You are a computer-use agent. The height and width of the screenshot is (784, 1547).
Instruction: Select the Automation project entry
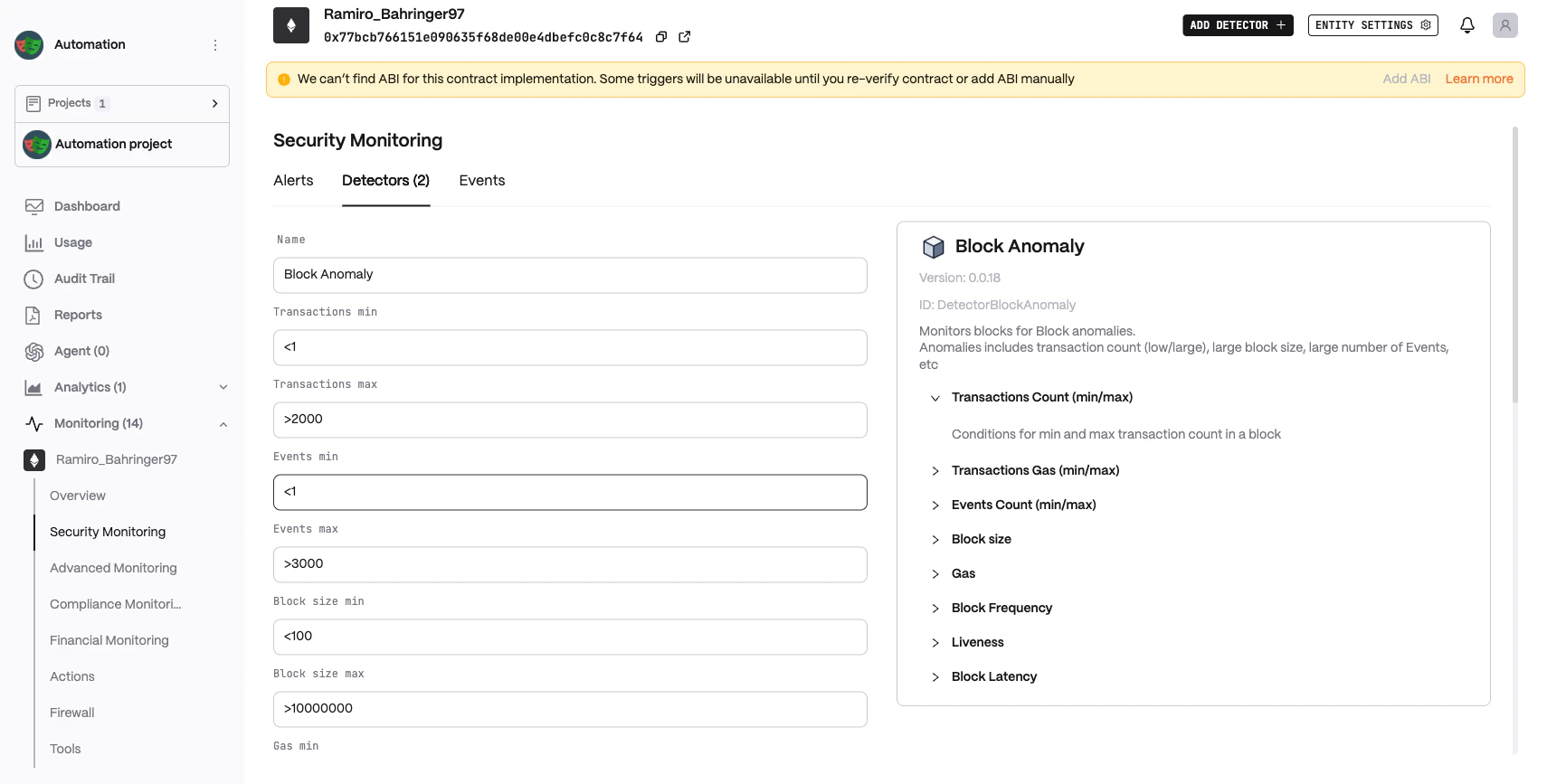point(122,145)
